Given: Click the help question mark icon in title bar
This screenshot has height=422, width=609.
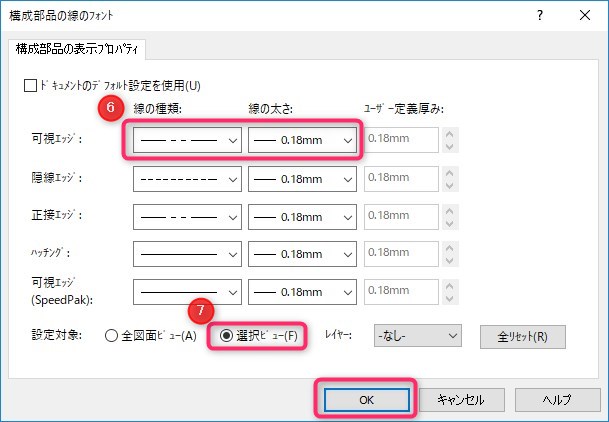Looking at the screenshot, I should [x=539, y=15].
